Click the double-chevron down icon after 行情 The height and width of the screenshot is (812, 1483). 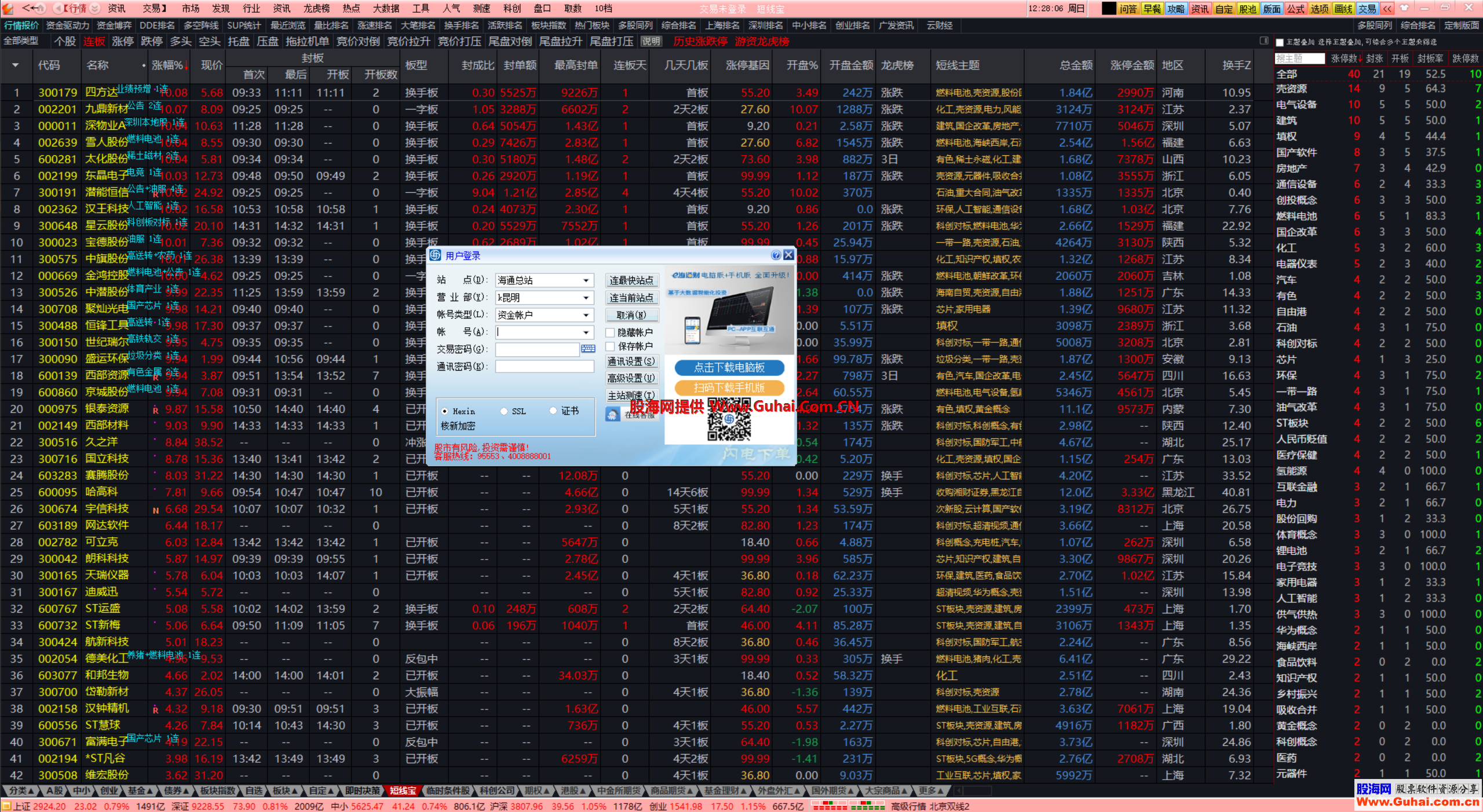click(96, 8)
